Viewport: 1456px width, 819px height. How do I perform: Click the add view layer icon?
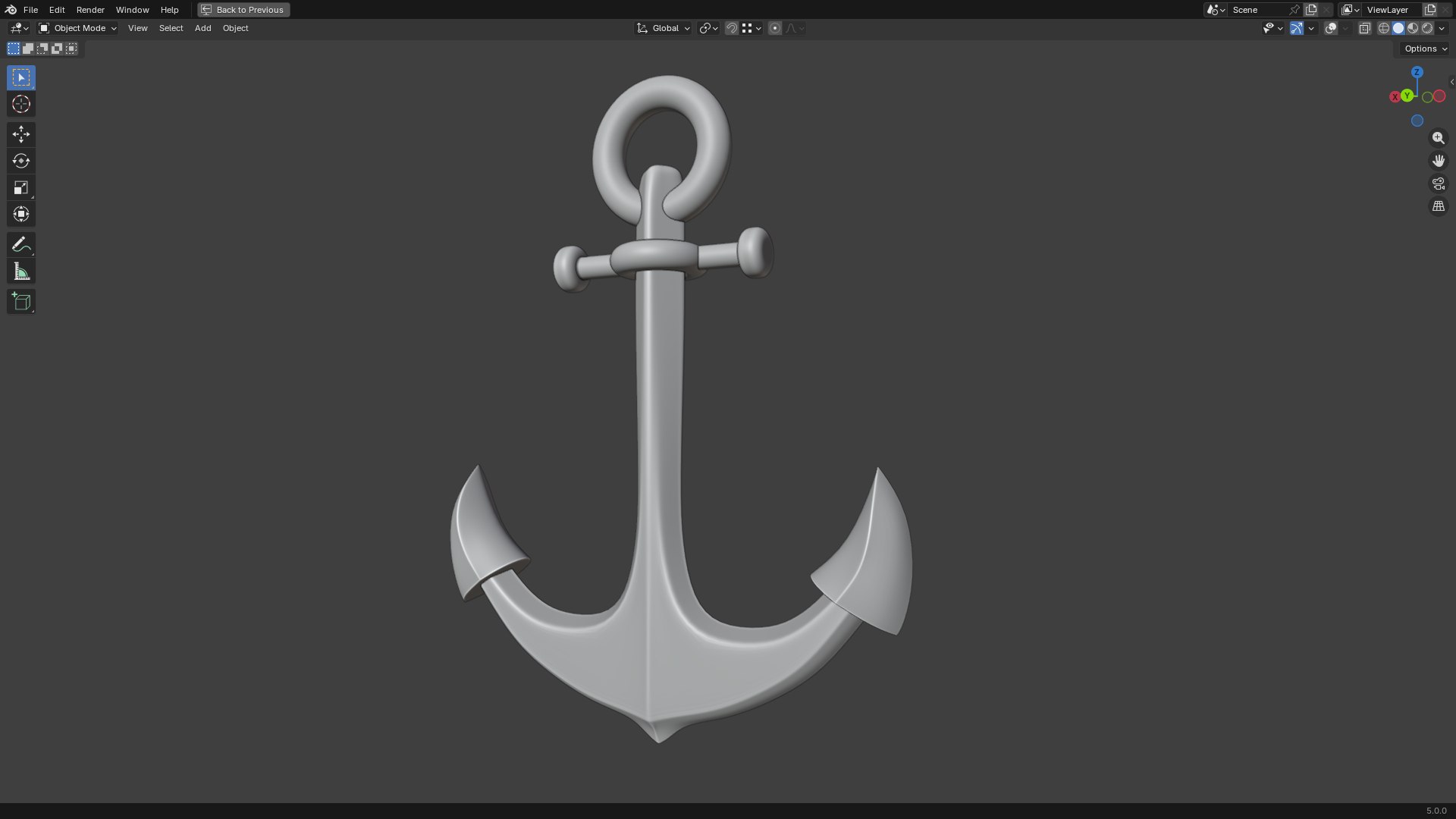click(1430, 10)
